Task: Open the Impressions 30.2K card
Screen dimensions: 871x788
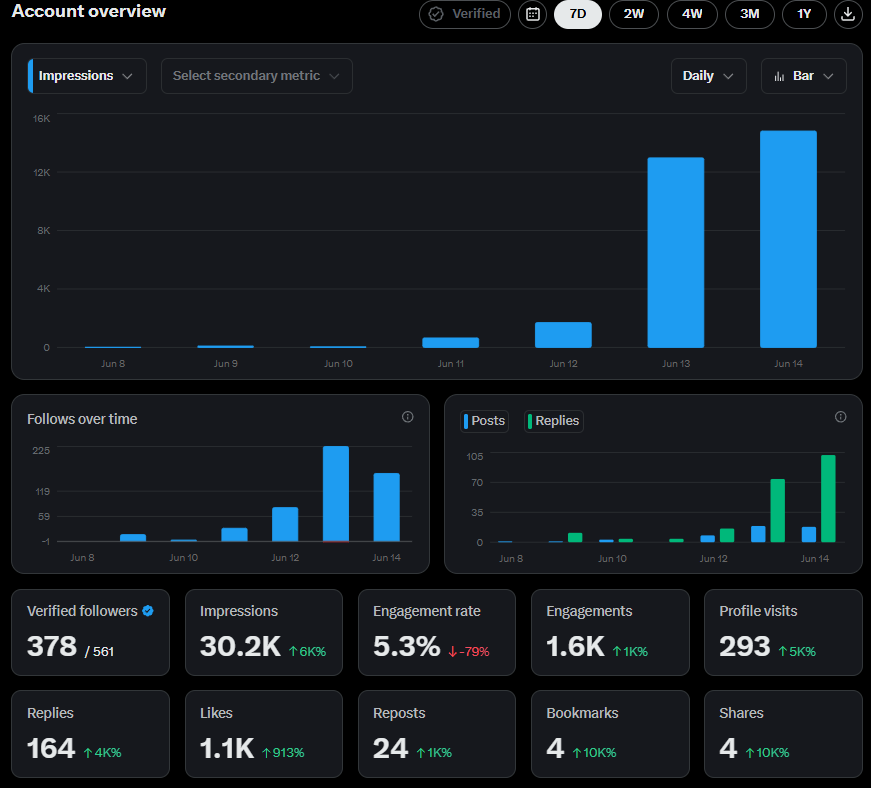Action: click(x=264, y=633)
